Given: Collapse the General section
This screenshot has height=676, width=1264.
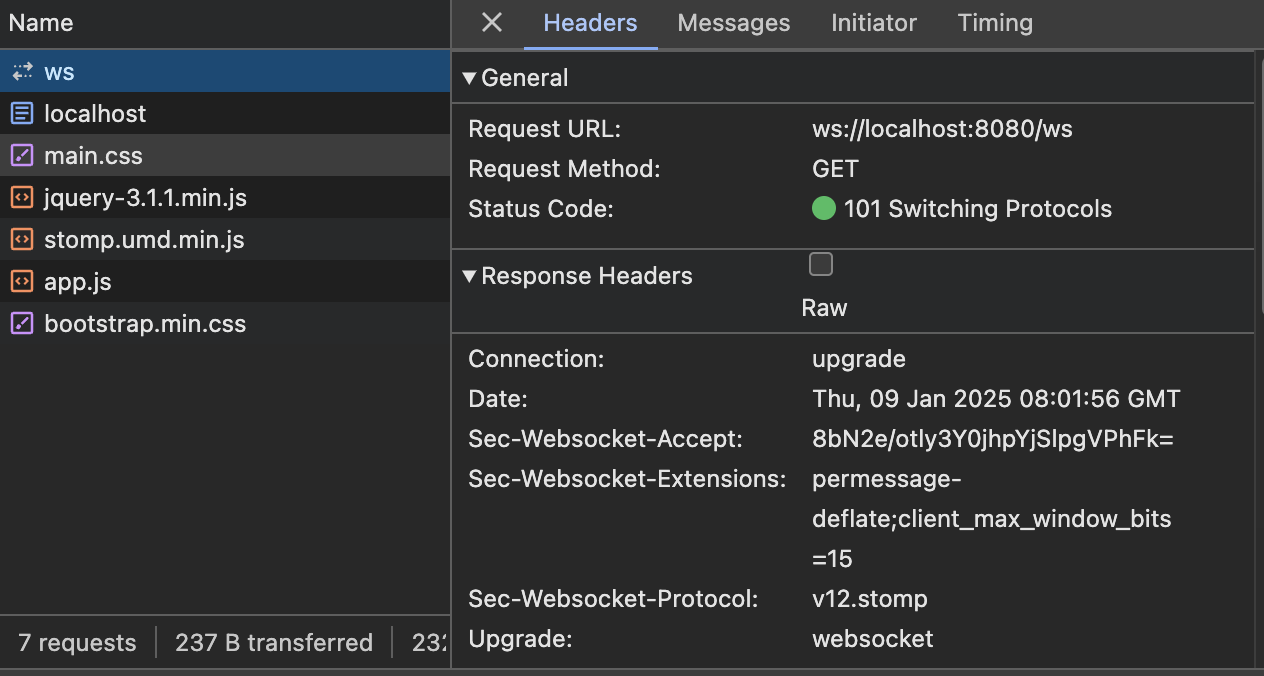Looking at the screenshot, I should tap(470, 77).
